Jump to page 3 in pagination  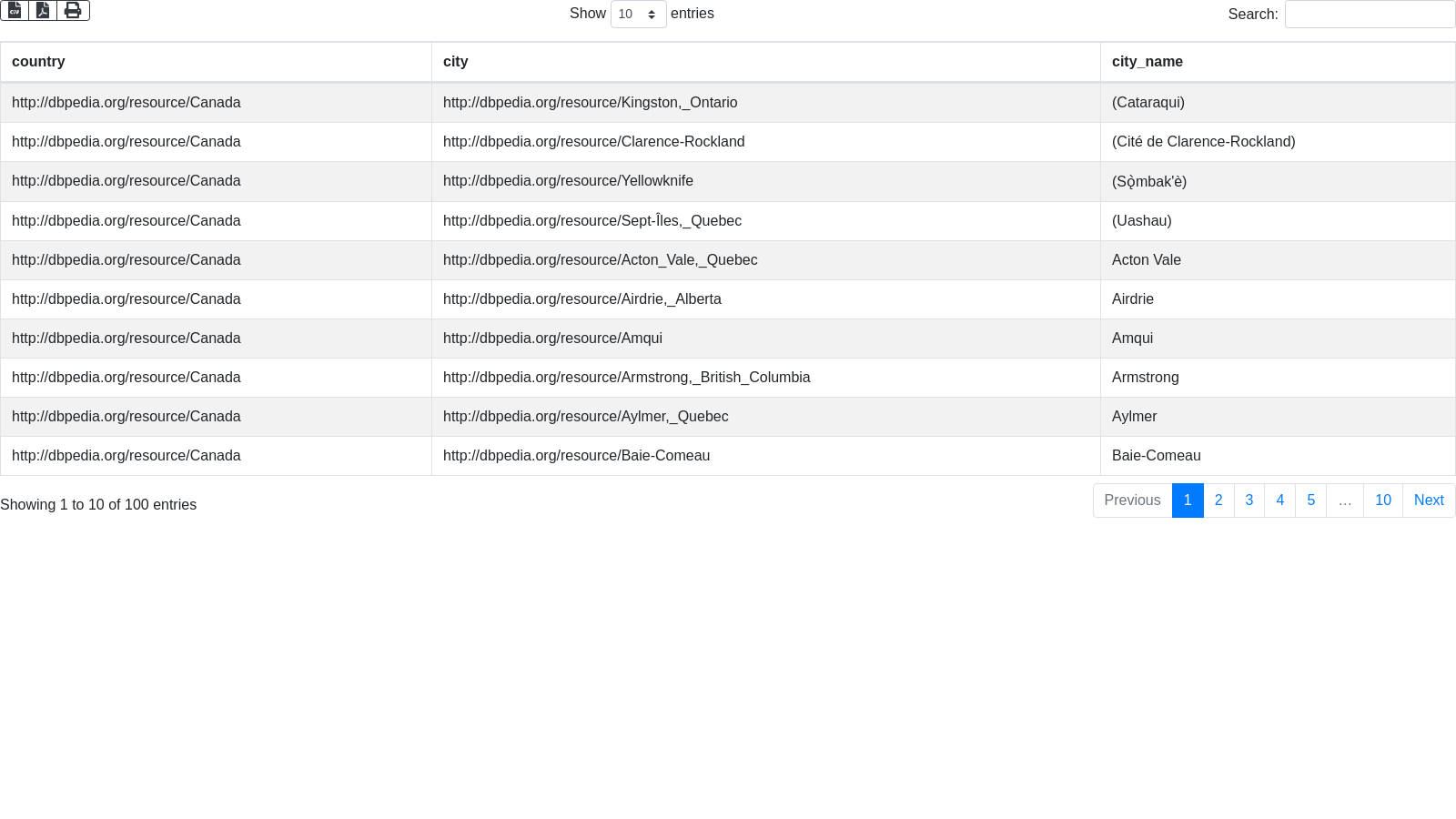pyautogui.click(x=1249, y=500)
